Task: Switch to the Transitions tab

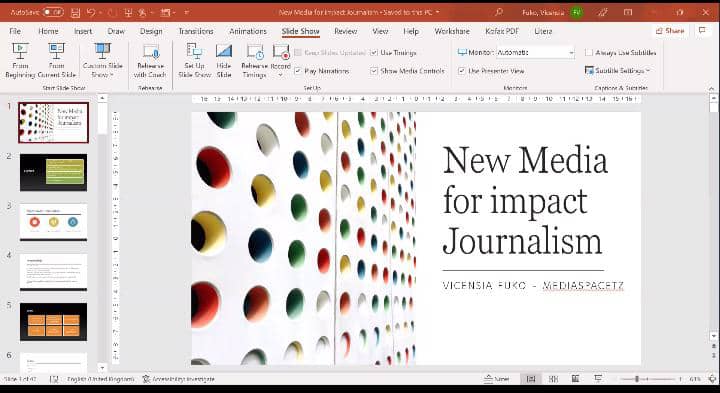Action: coord(196,31)
